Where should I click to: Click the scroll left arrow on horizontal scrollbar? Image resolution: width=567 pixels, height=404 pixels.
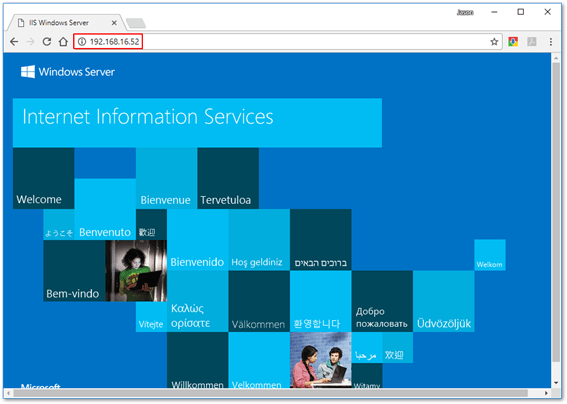[x=8, y=393]
